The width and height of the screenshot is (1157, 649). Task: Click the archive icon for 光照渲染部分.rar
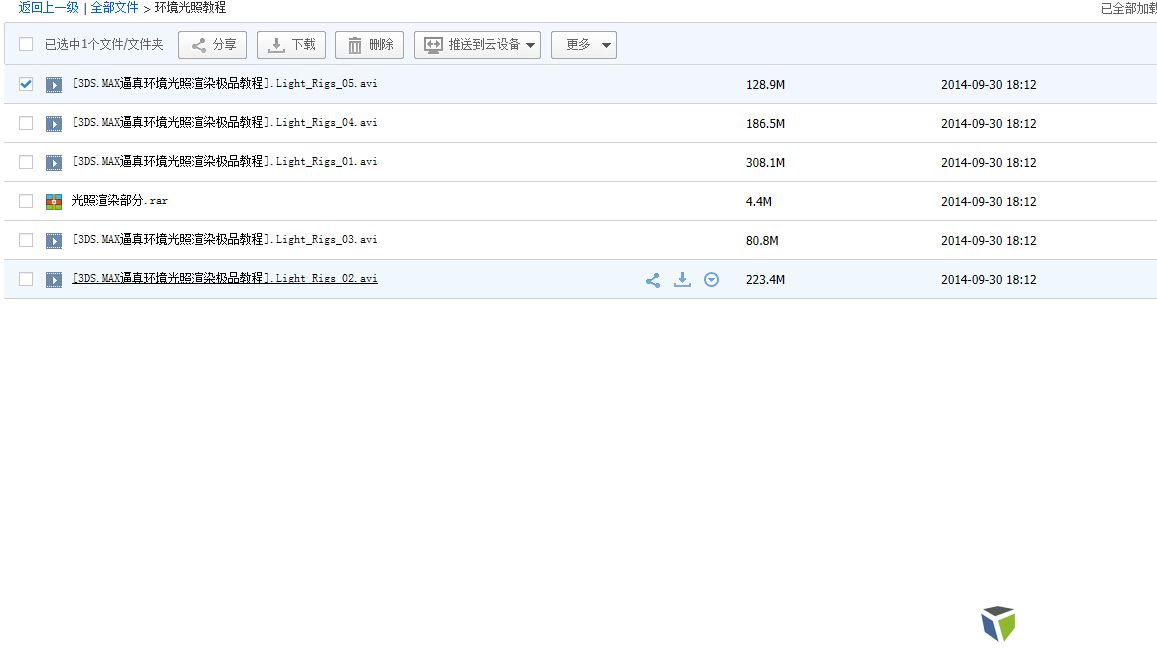pyautogui.click(x=54, y=202)
